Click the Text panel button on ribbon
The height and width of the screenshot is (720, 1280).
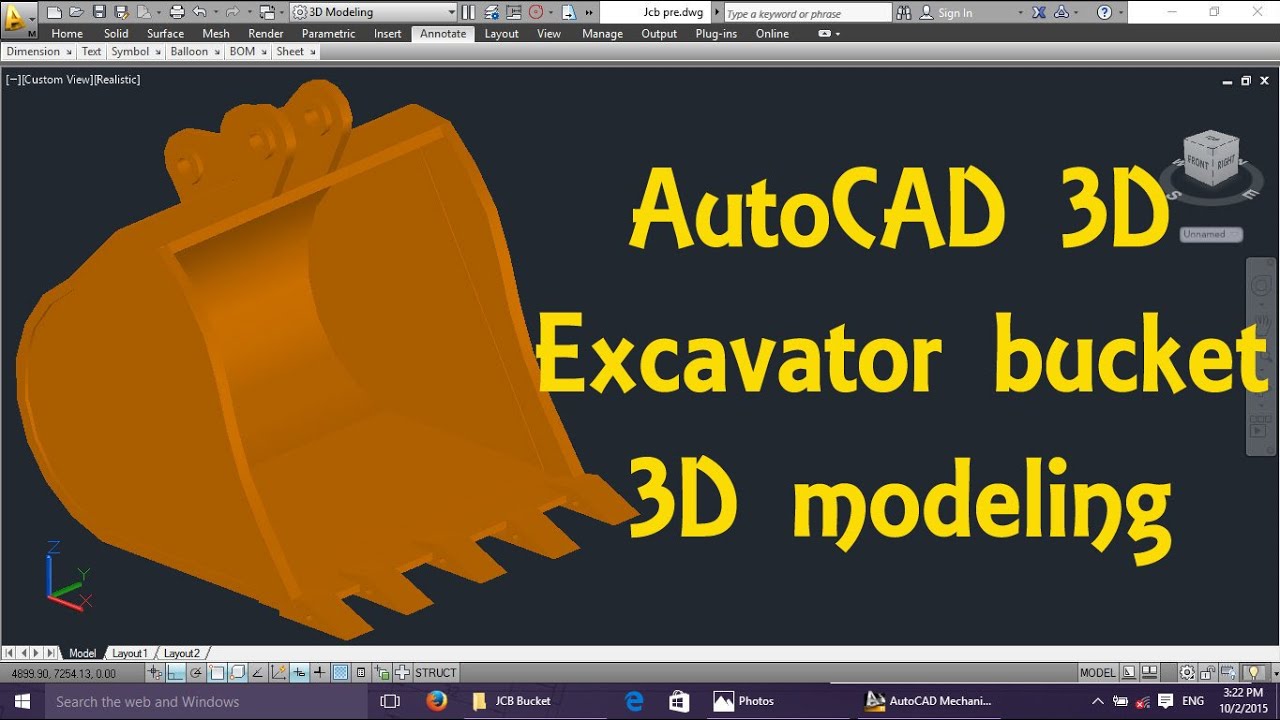tap(91, 52)
